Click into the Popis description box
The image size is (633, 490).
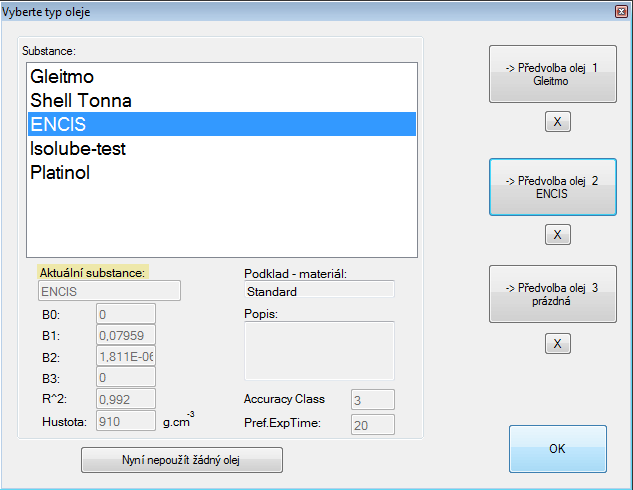coord(319,351)
